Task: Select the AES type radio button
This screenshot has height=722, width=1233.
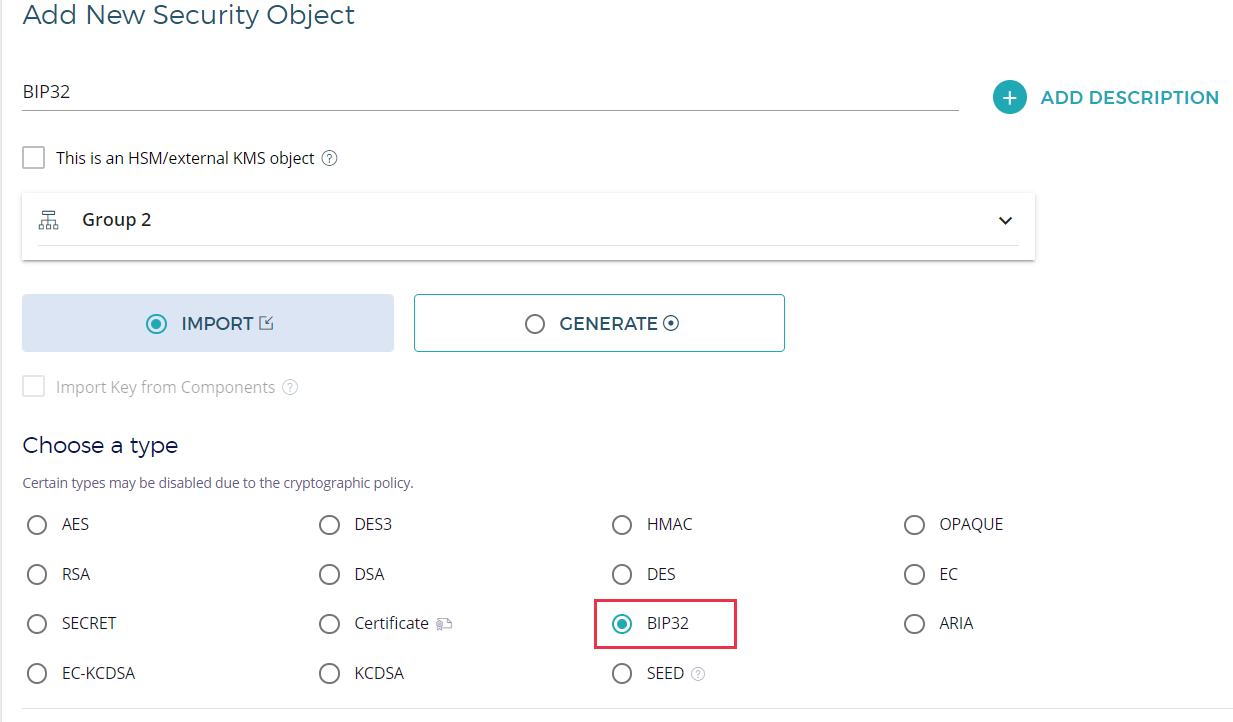Action: (x=37, y=525)
